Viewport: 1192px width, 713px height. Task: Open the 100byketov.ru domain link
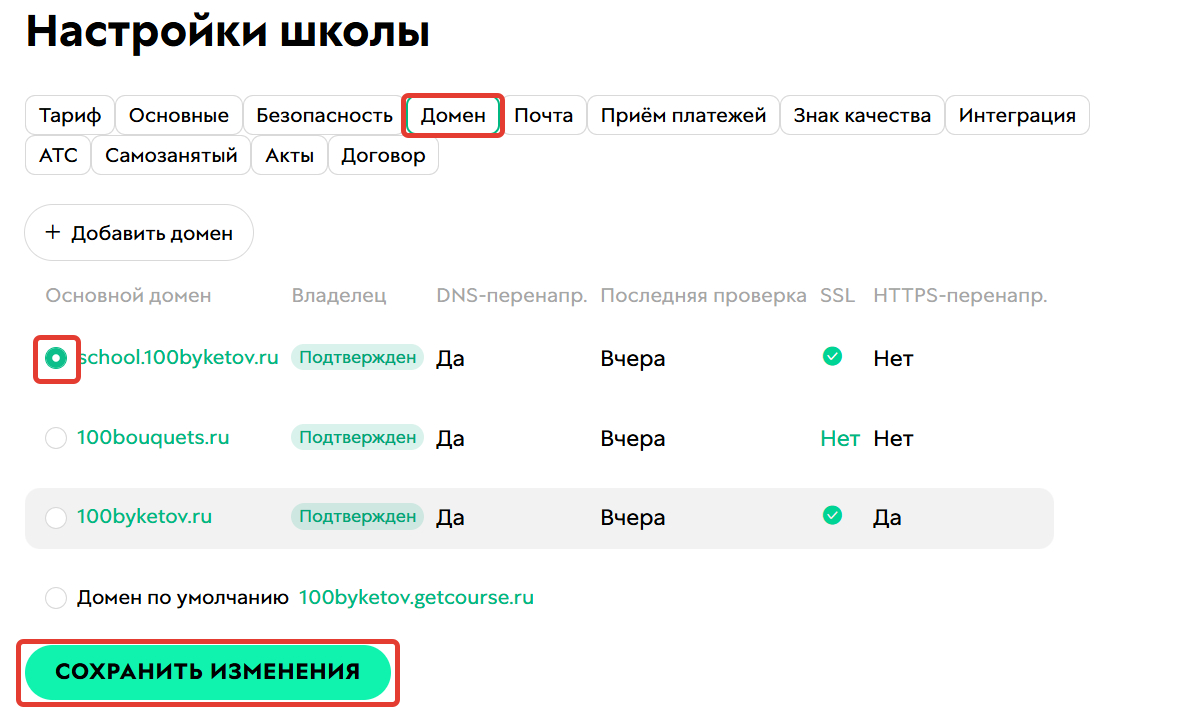tap(144, 516)
